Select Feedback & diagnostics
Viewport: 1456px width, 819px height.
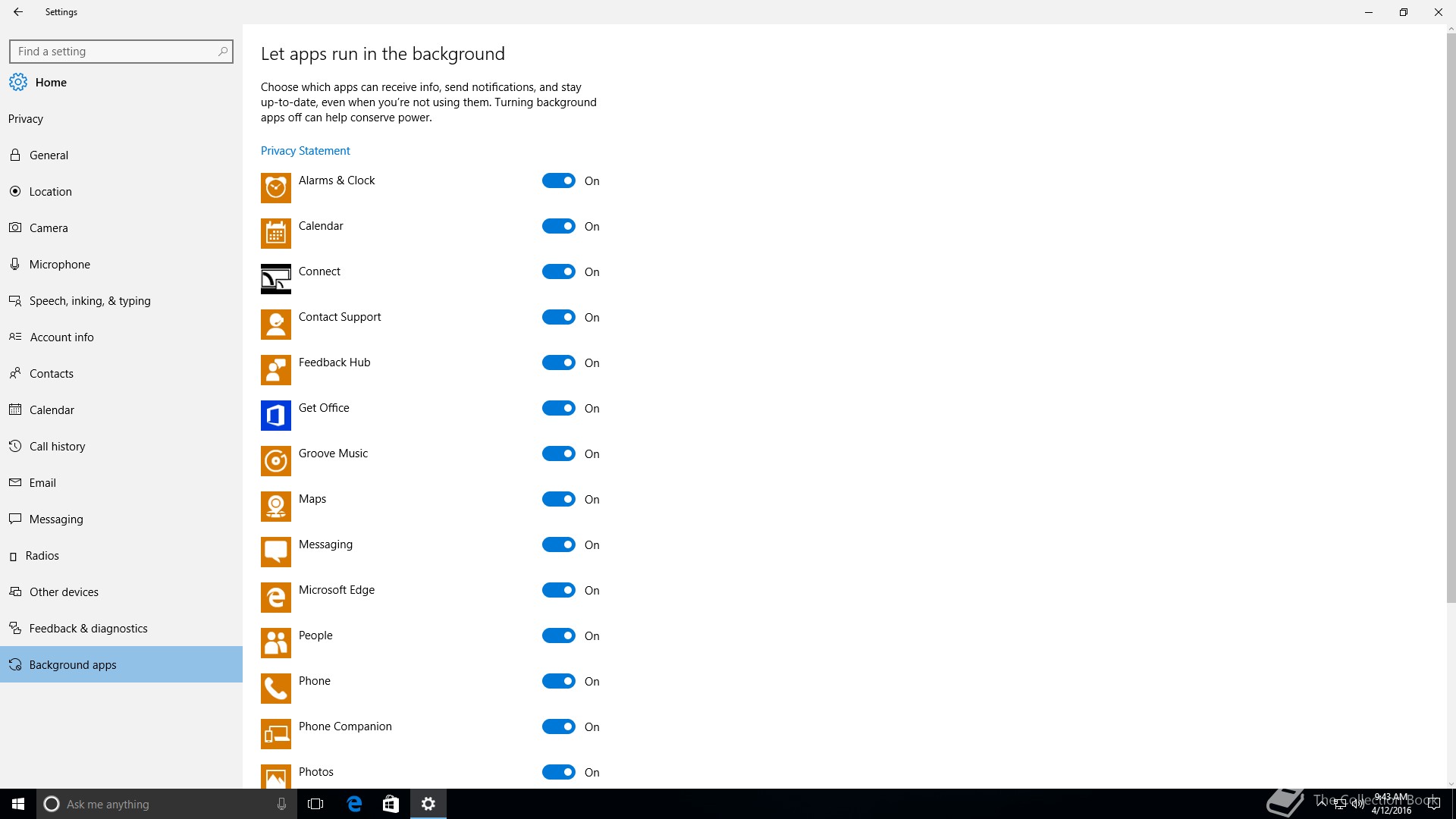click(121, 628)
